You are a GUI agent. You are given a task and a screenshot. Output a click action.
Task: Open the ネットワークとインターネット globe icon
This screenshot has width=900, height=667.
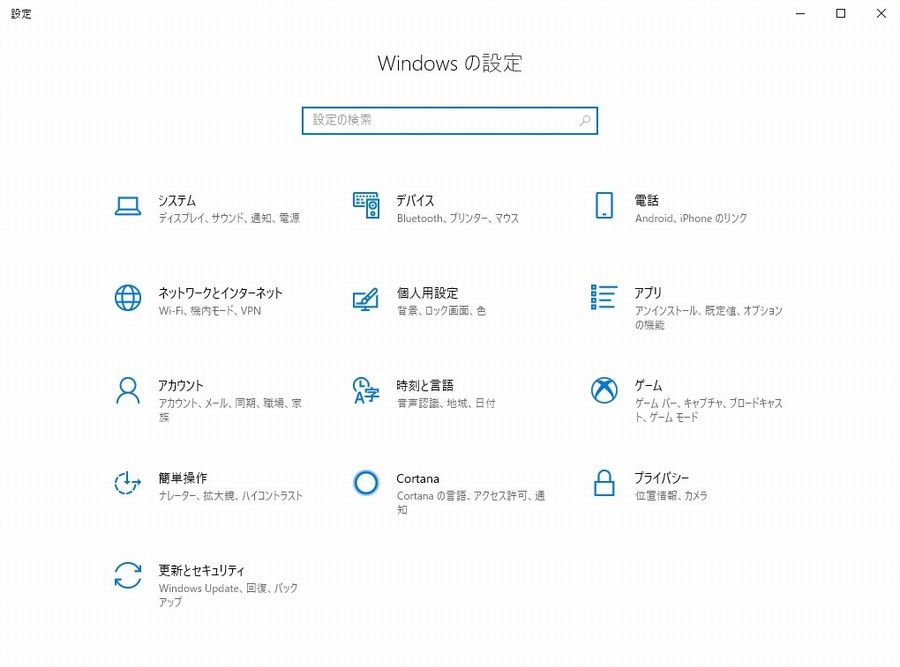pos(127,298)
